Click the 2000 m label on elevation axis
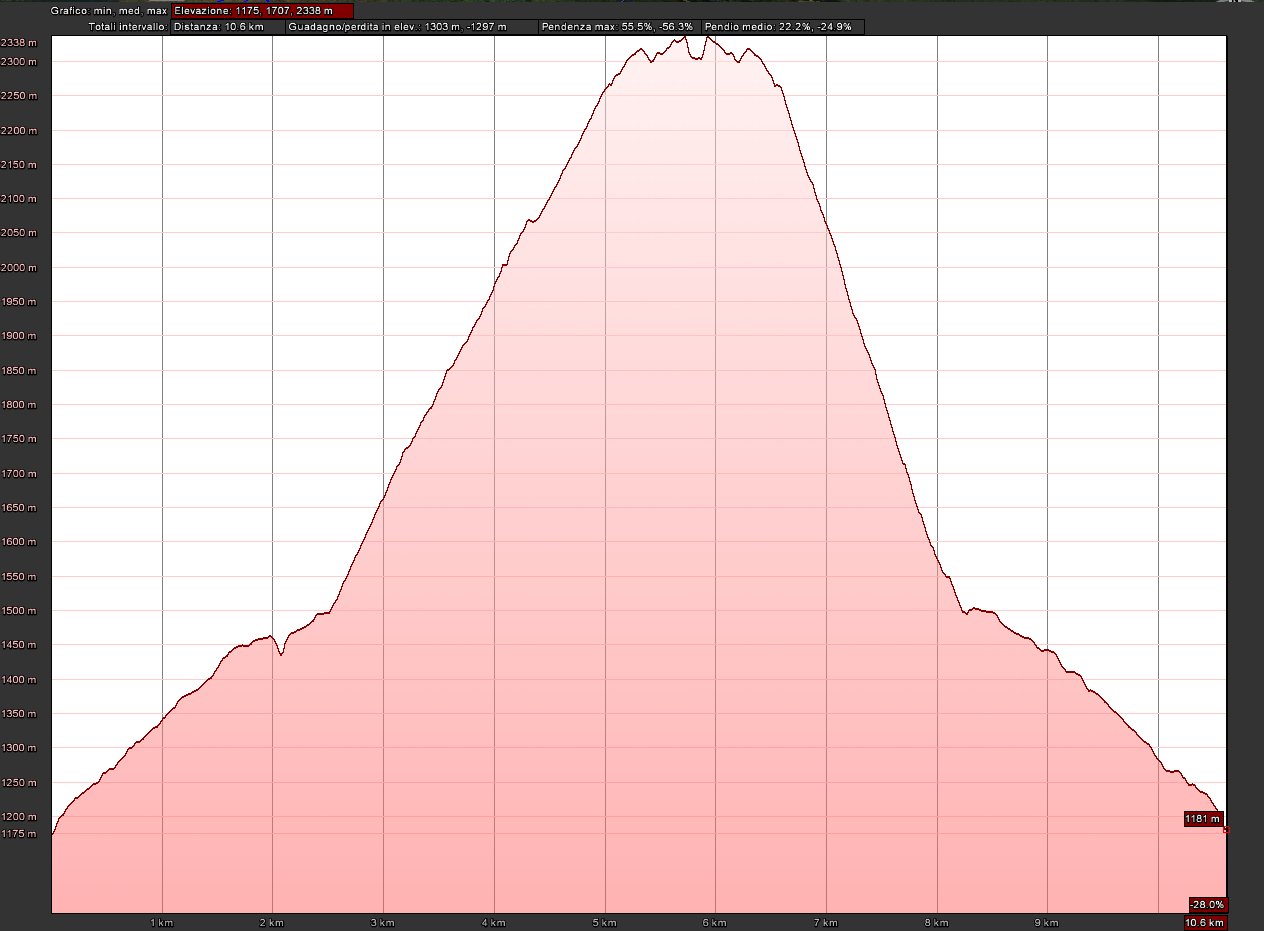This screenshot has width=1264, height=931. coord(19,268)
